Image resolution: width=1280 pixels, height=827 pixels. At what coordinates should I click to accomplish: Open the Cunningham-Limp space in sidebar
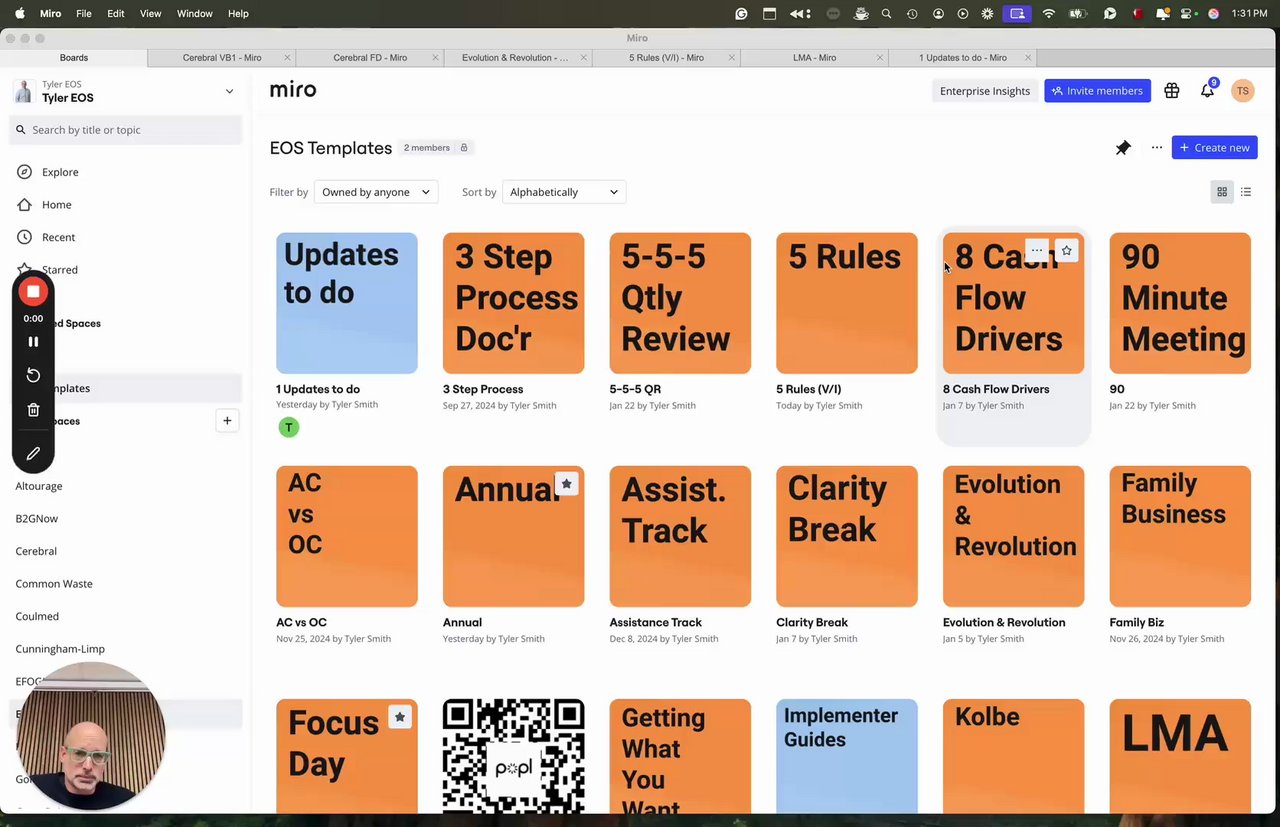[x=60, y=649]
